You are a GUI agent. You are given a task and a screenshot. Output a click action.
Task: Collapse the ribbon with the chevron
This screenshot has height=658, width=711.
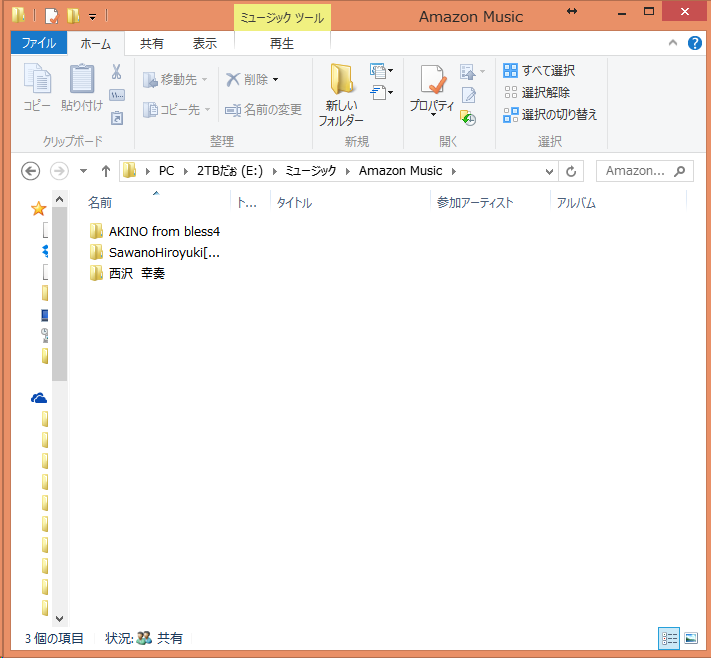(x=673, y=43)
